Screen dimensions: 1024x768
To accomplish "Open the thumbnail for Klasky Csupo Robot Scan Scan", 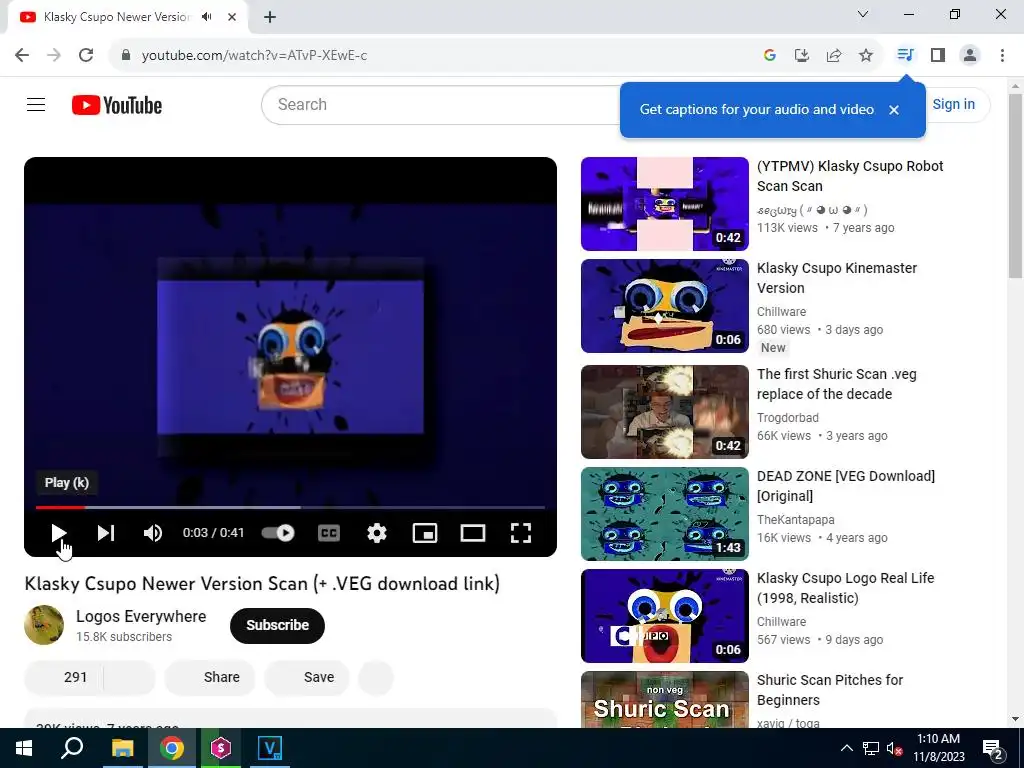I will coord(665,204).
